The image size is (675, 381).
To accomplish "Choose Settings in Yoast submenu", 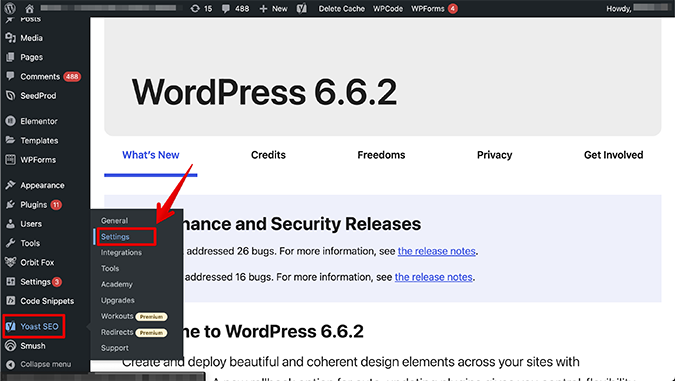I will [x=115, y=237].
